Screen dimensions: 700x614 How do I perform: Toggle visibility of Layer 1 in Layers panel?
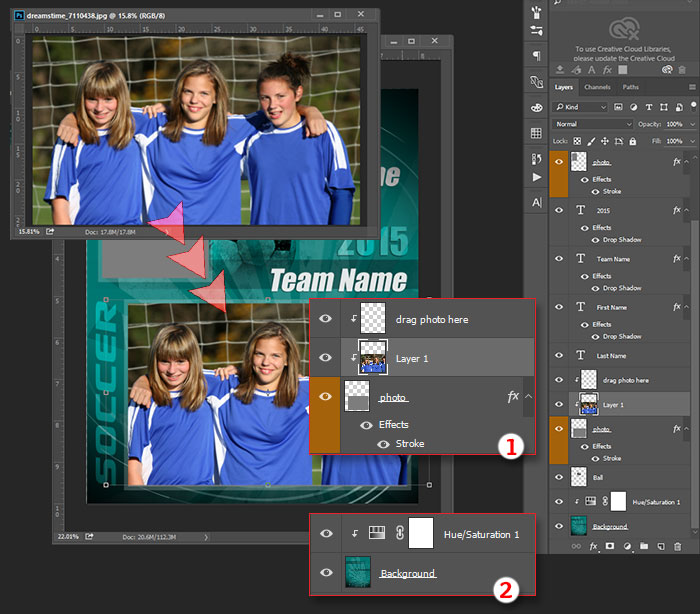(x=559, y=404)
